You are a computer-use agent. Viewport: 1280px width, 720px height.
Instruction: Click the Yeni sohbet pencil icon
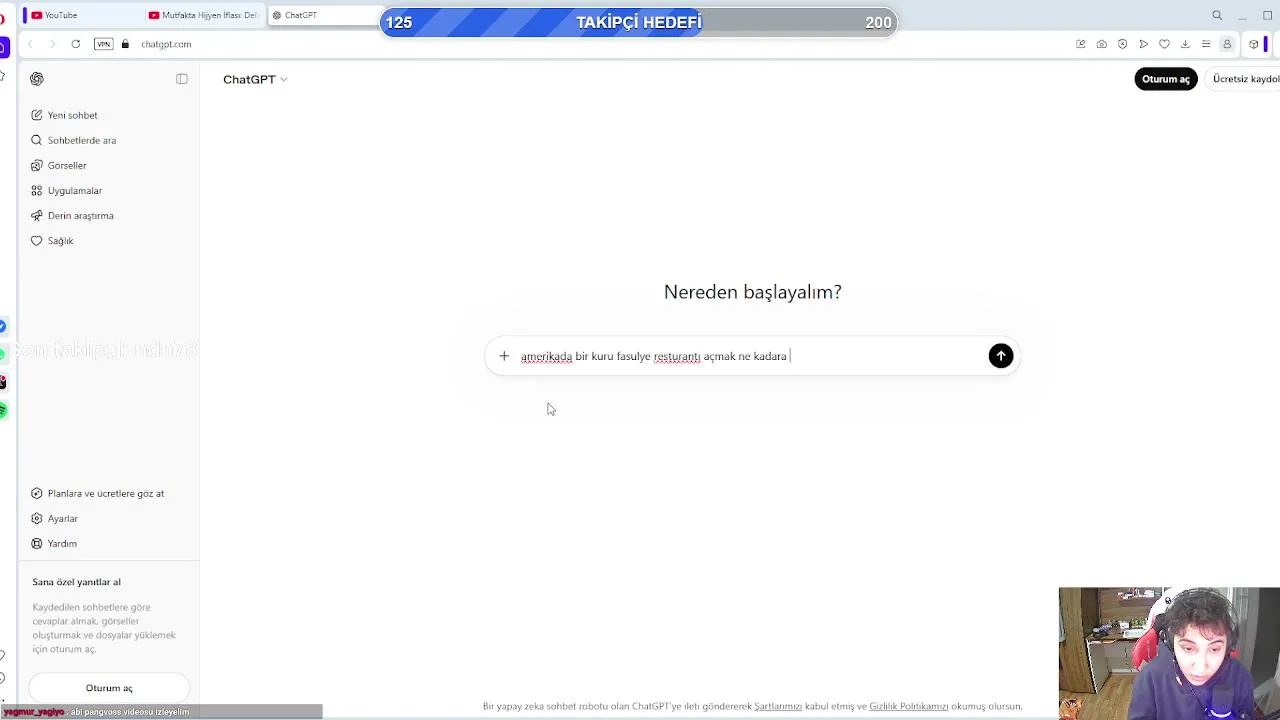pos(37,115)
